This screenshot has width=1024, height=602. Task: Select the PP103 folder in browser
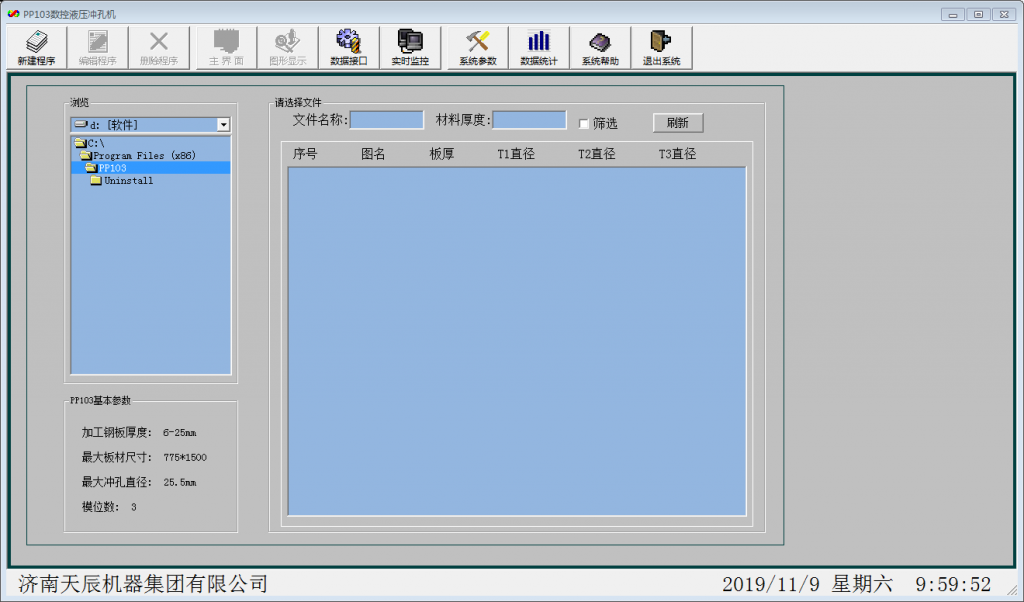click(x=112, y=168)
